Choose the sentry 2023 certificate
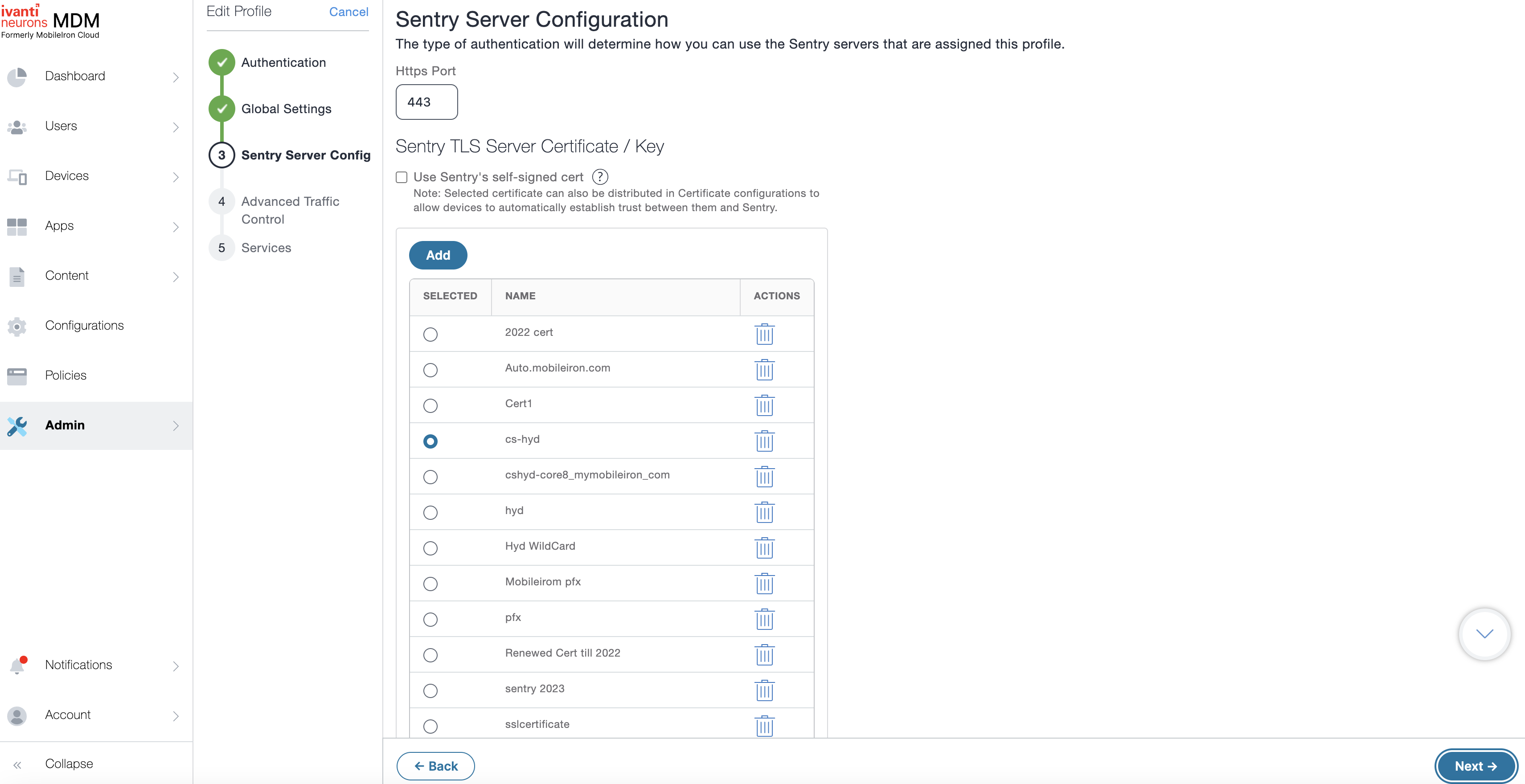Image resolution: width=1525 pixels, height=784 pixels. coord(430,690)
